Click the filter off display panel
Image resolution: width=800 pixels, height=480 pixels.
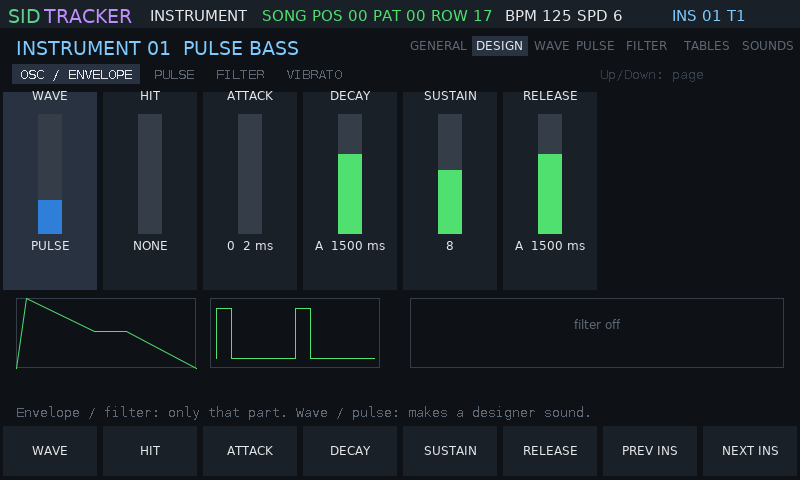pos(597,333)
